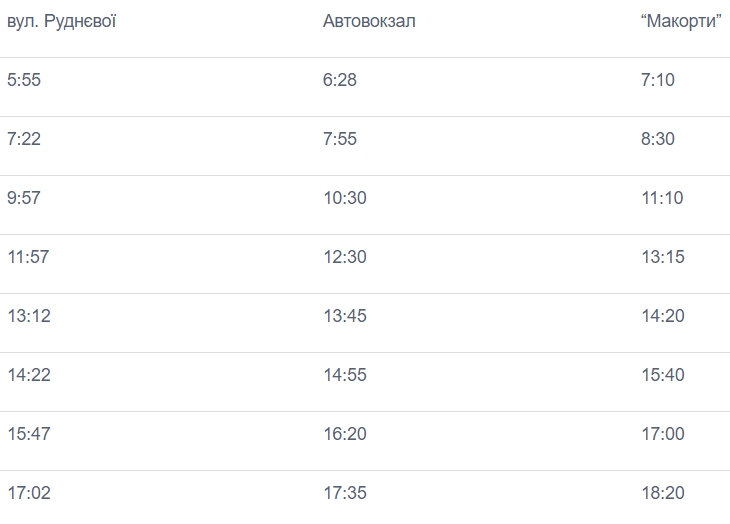Click the 18:20 last arrival time
The image size is (730, 524).
tap(663, 493)
